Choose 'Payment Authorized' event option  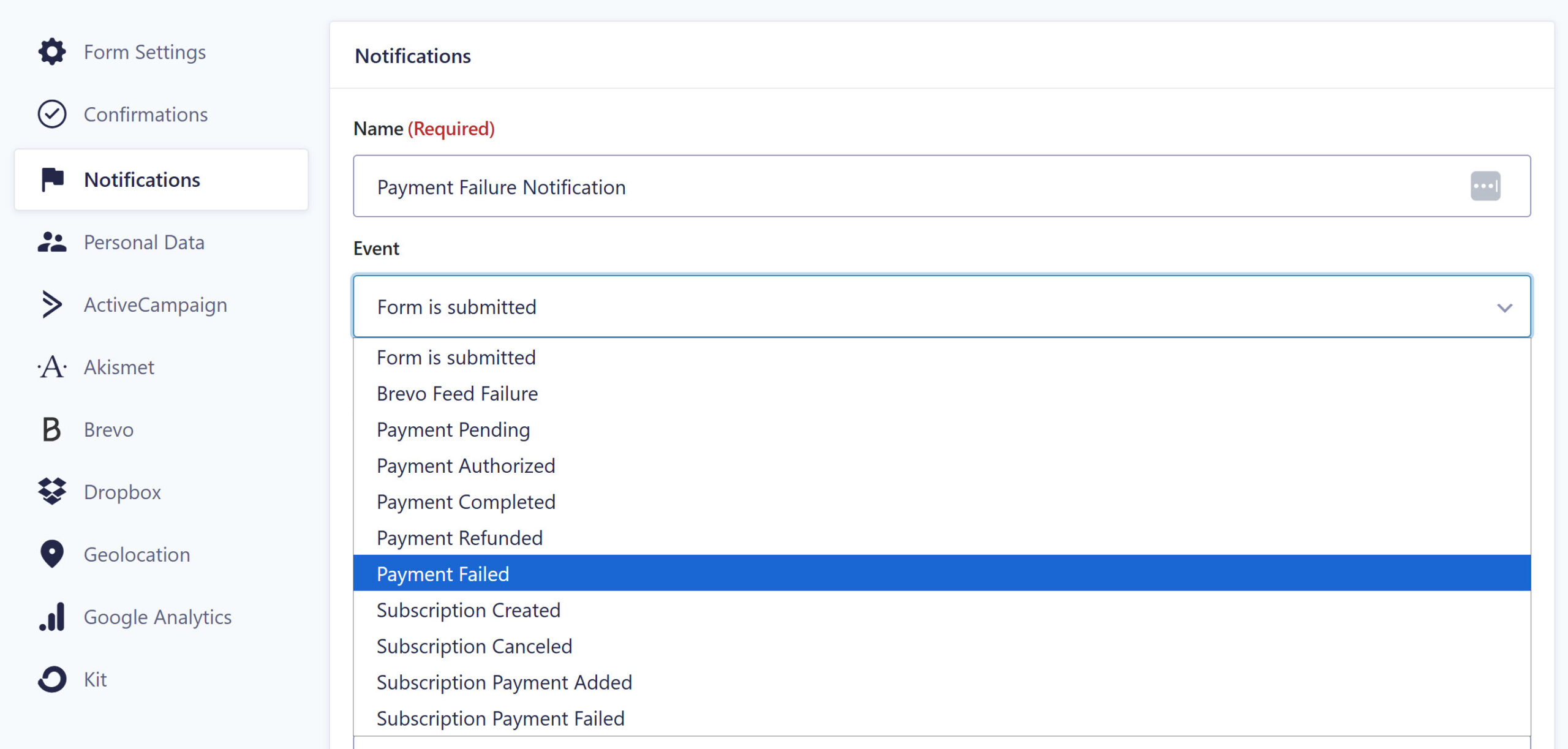pyautogui.click(x=942, y=465)
